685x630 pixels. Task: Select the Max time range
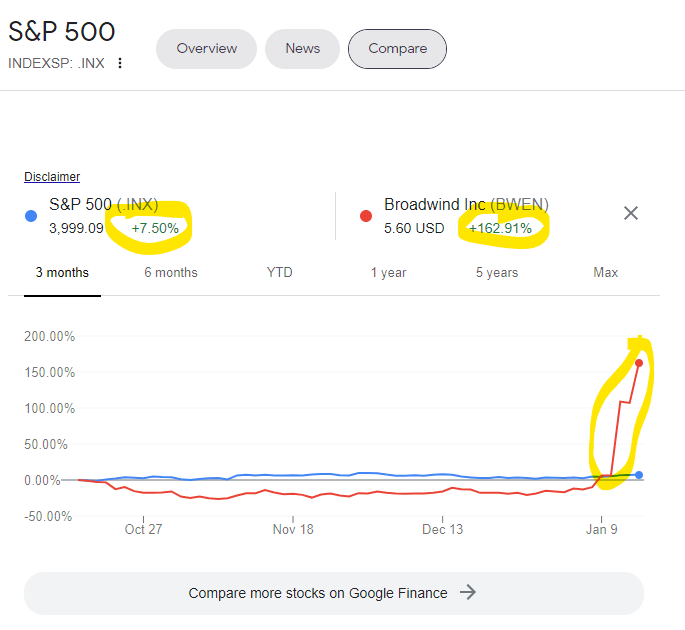coord(605,272)
